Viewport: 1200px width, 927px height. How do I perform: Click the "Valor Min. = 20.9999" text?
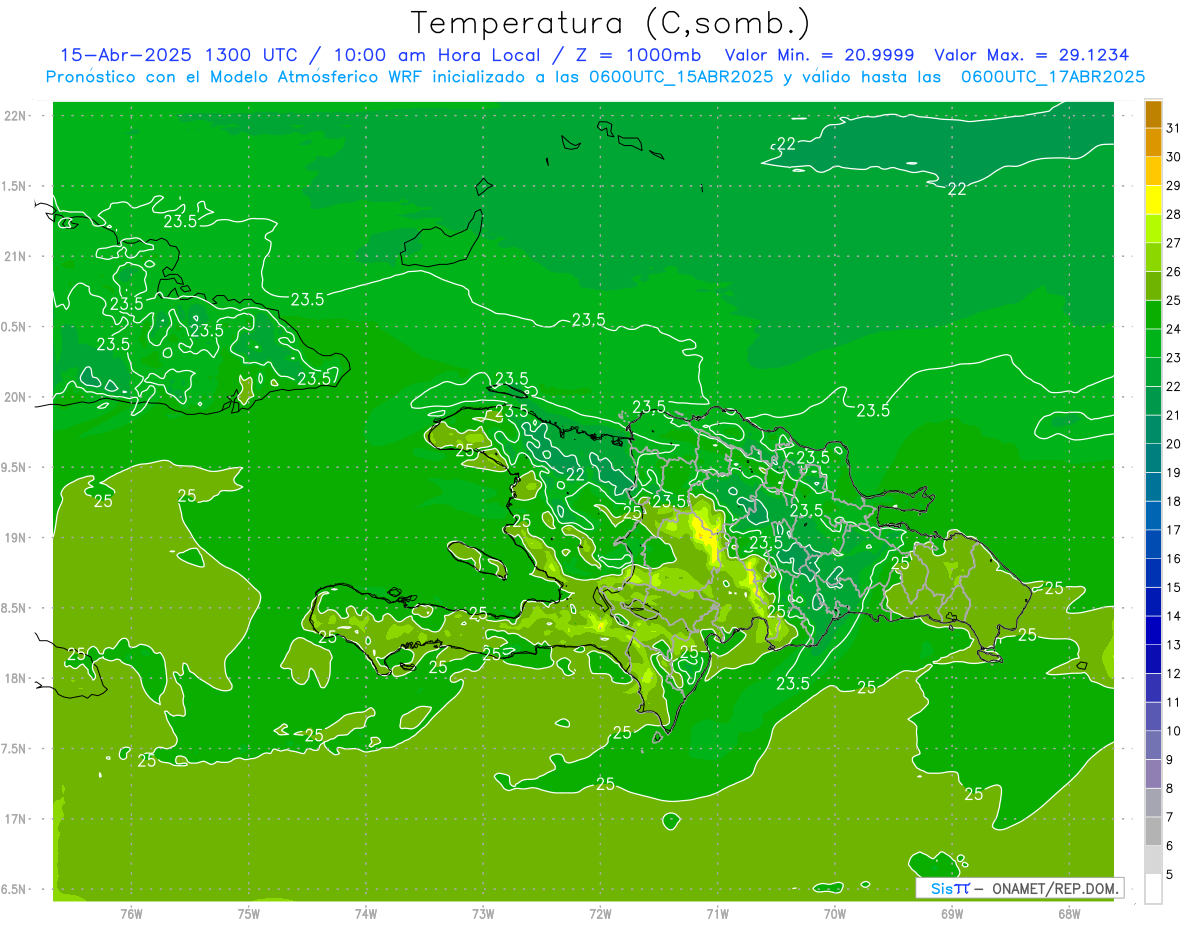[819, 55]
